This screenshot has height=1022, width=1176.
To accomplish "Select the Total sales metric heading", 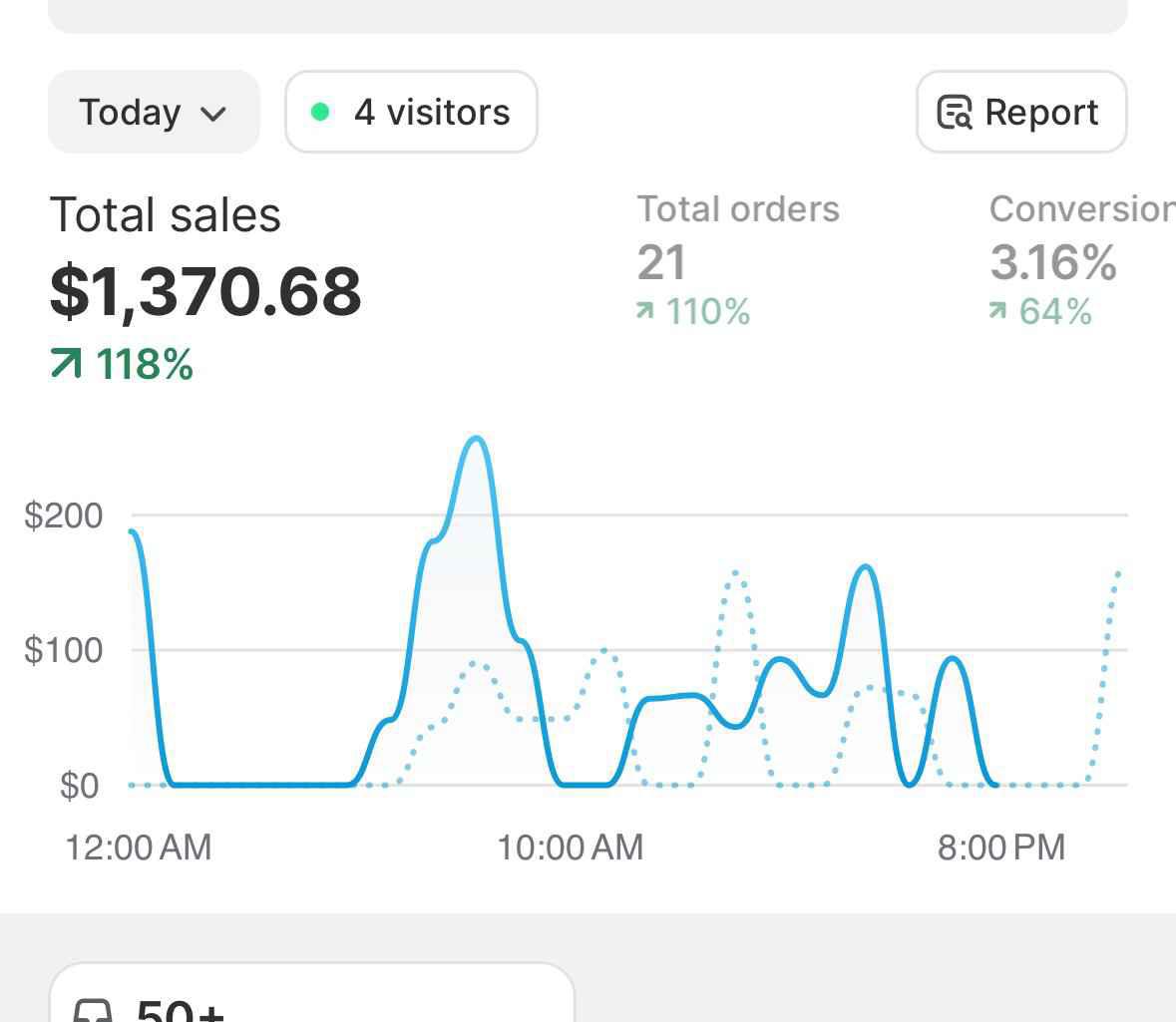I will (166, 215).
